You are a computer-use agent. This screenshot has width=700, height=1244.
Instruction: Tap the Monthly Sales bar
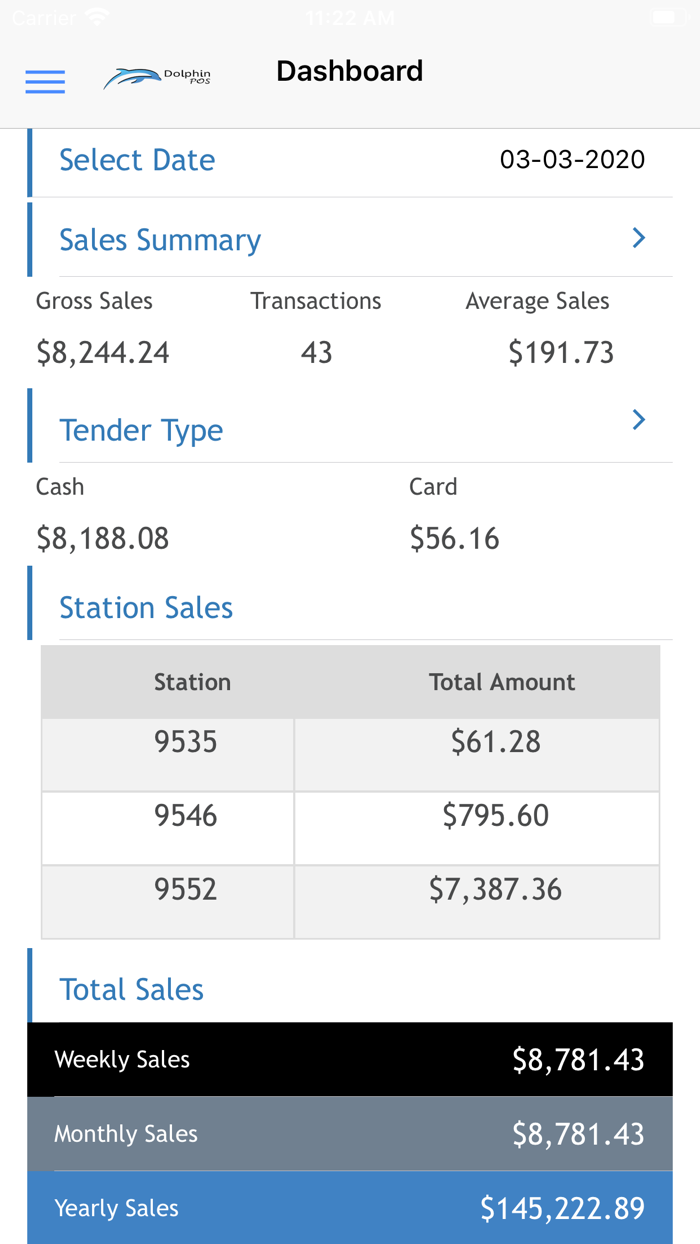[350, 1134]
